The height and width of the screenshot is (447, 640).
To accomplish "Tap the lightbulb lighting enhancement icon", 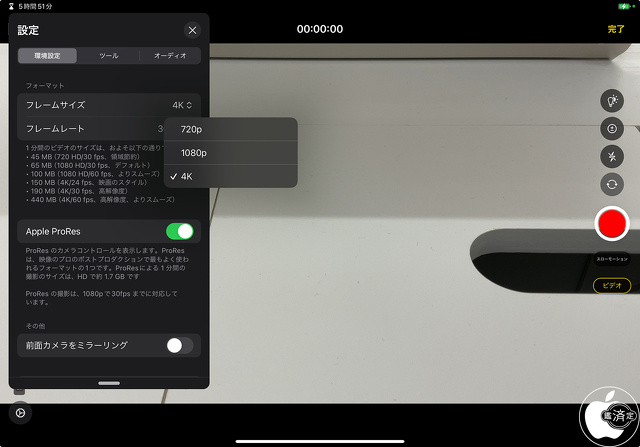I will (612, 100).
